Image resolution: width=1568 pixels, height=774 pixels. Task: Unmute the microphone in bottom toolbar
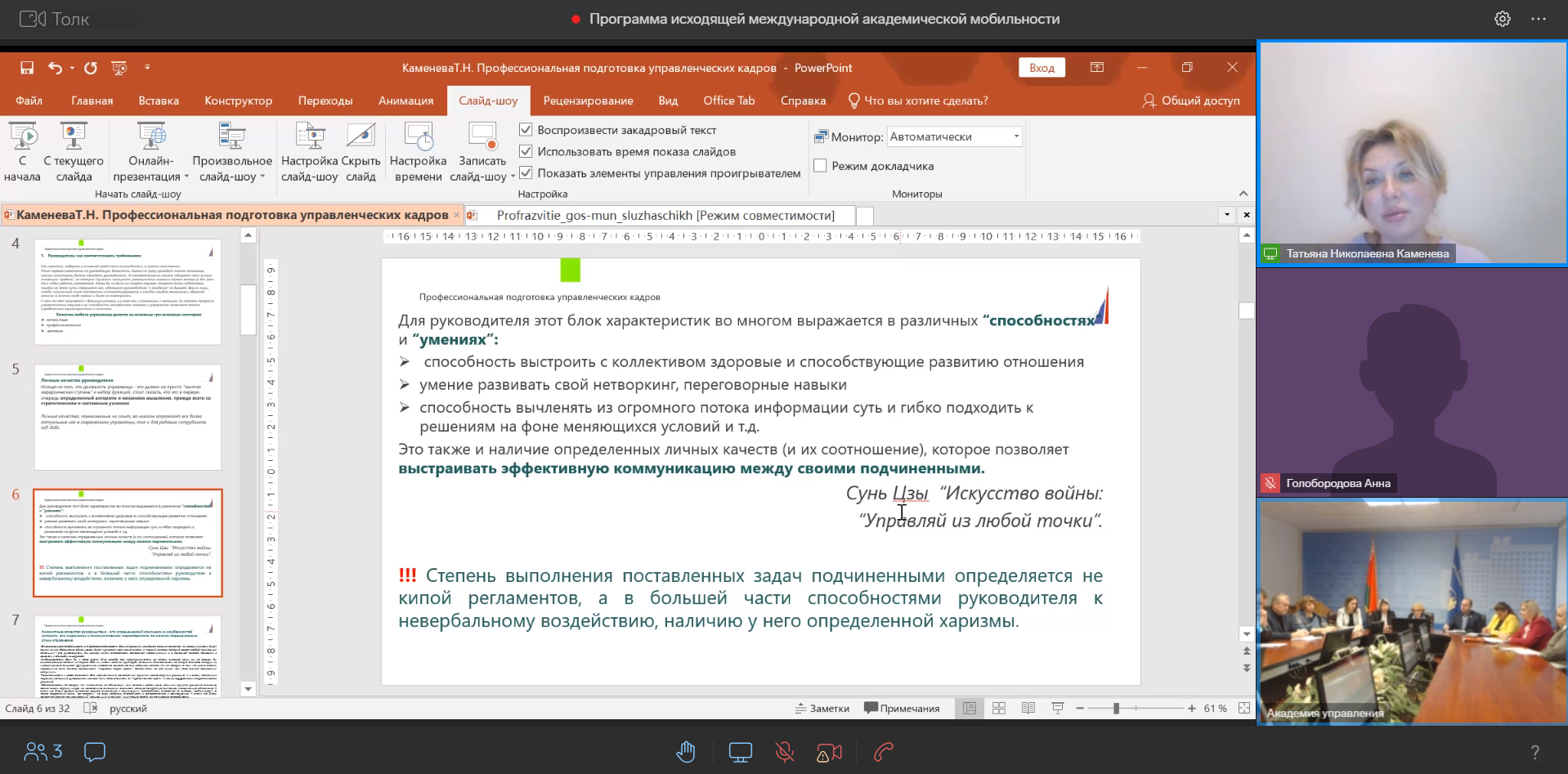[785, 752]
